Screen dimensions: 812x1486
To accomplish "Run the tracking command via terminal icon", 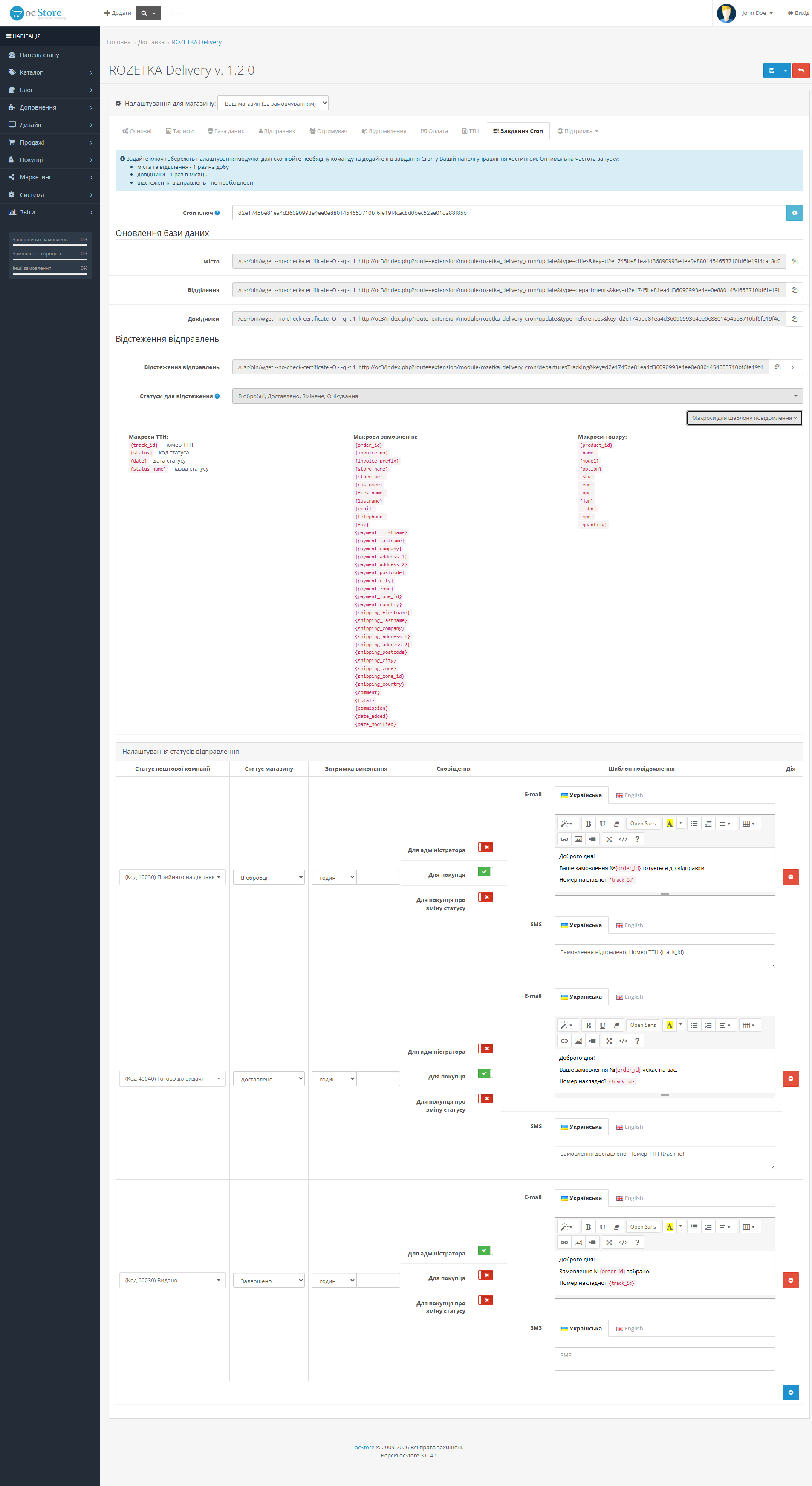I will [794, 367].
